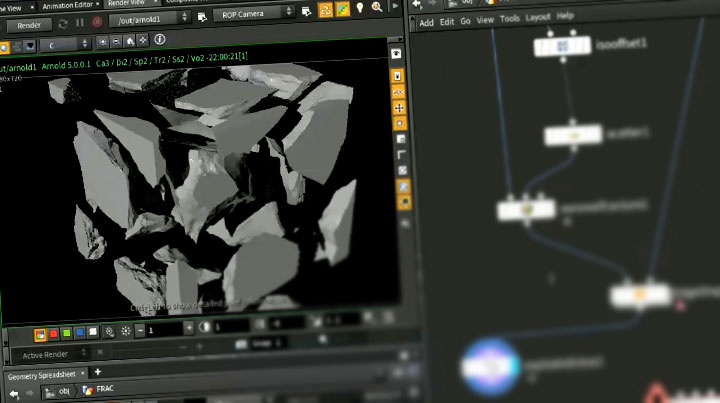Toggle the orange auto-update recycle icon

coord(325,10)
